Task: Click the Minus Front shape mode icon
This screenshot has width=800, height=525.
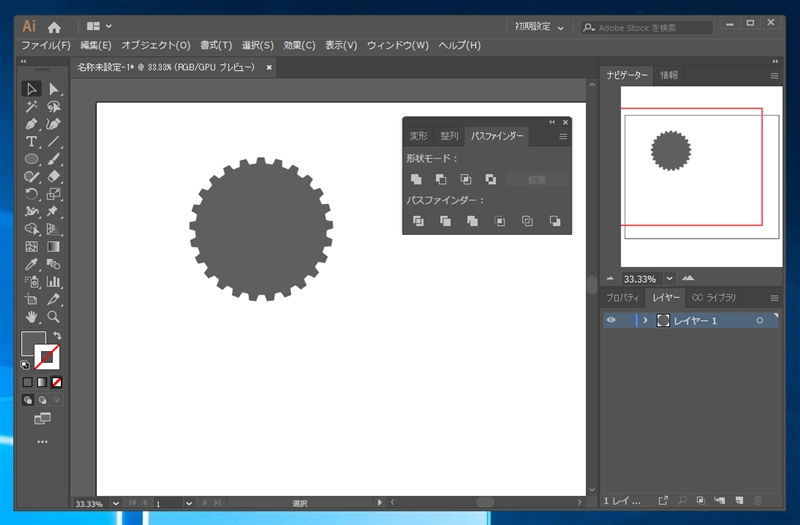Action: pyautogui.click(x=441, y=179)
